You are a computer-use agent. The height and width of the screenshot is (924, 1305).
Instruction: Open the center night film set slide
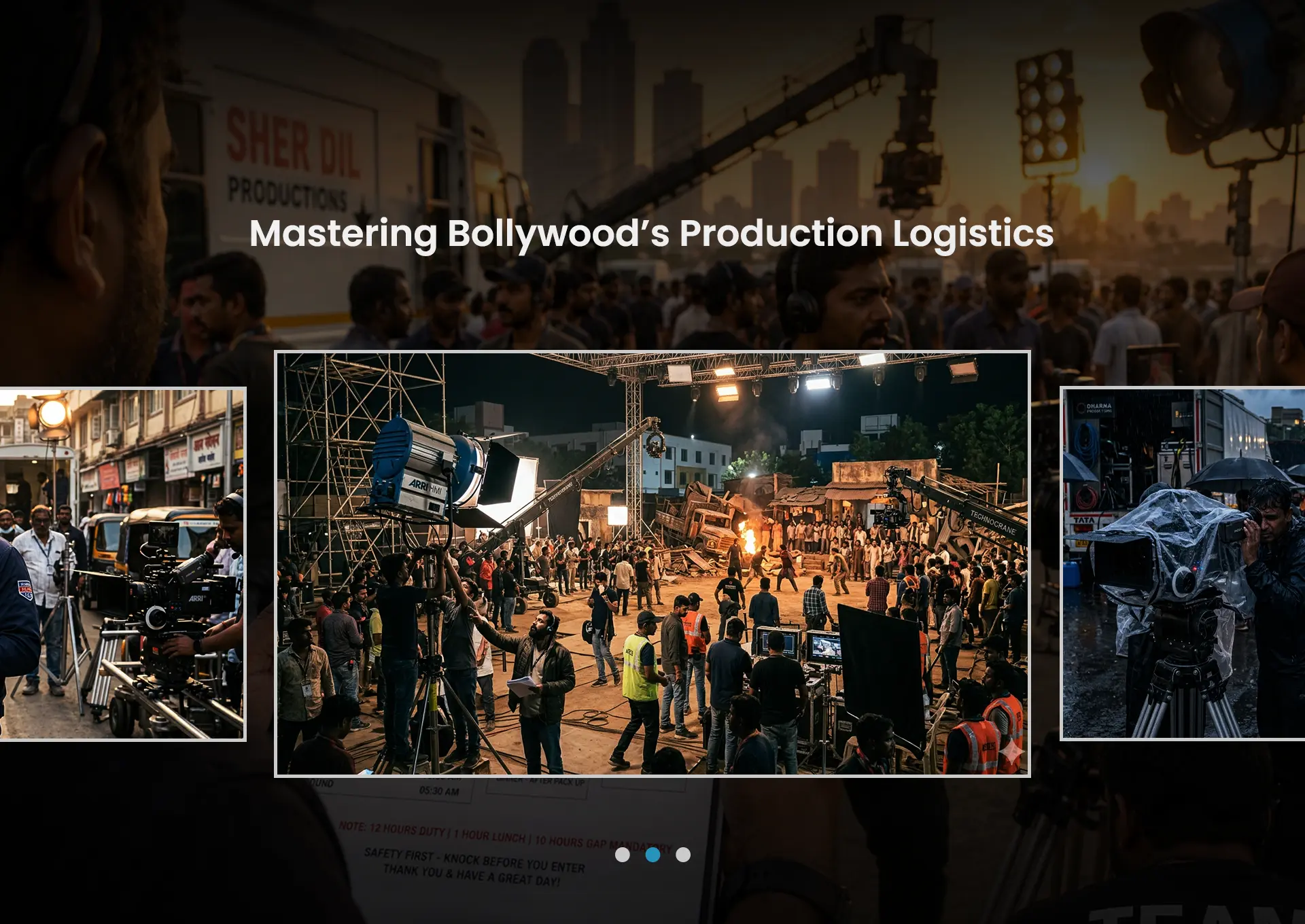point(652,564)
